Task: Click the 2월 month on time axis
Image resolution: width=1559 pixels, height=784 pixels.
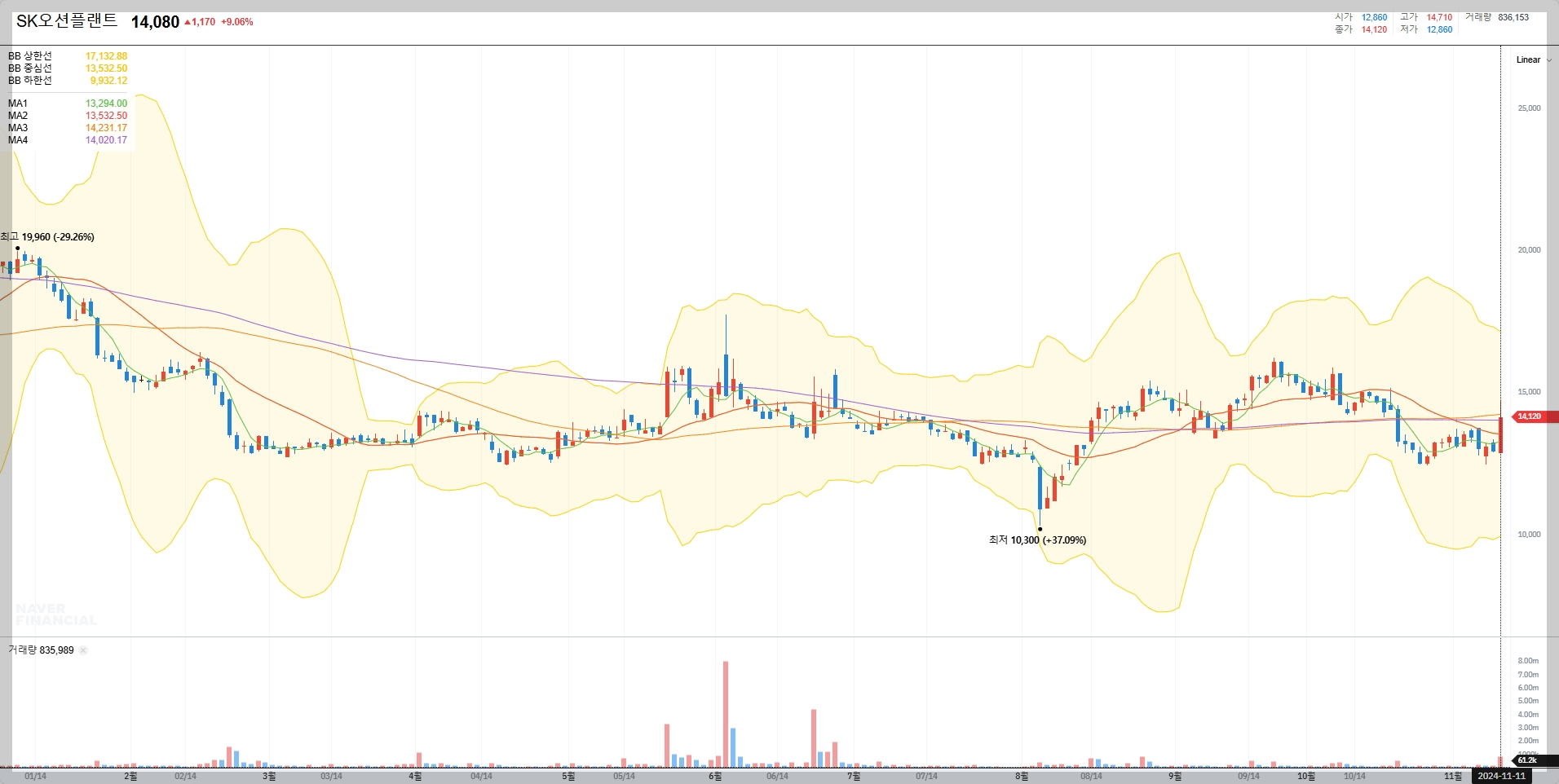Action: [x=130, y=777]
